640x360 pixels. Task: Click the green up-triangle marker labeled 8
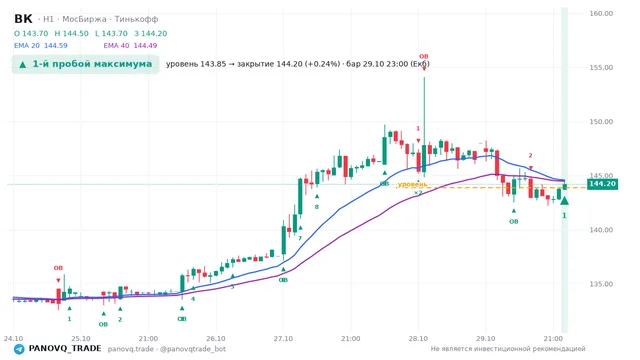[317, 196]
